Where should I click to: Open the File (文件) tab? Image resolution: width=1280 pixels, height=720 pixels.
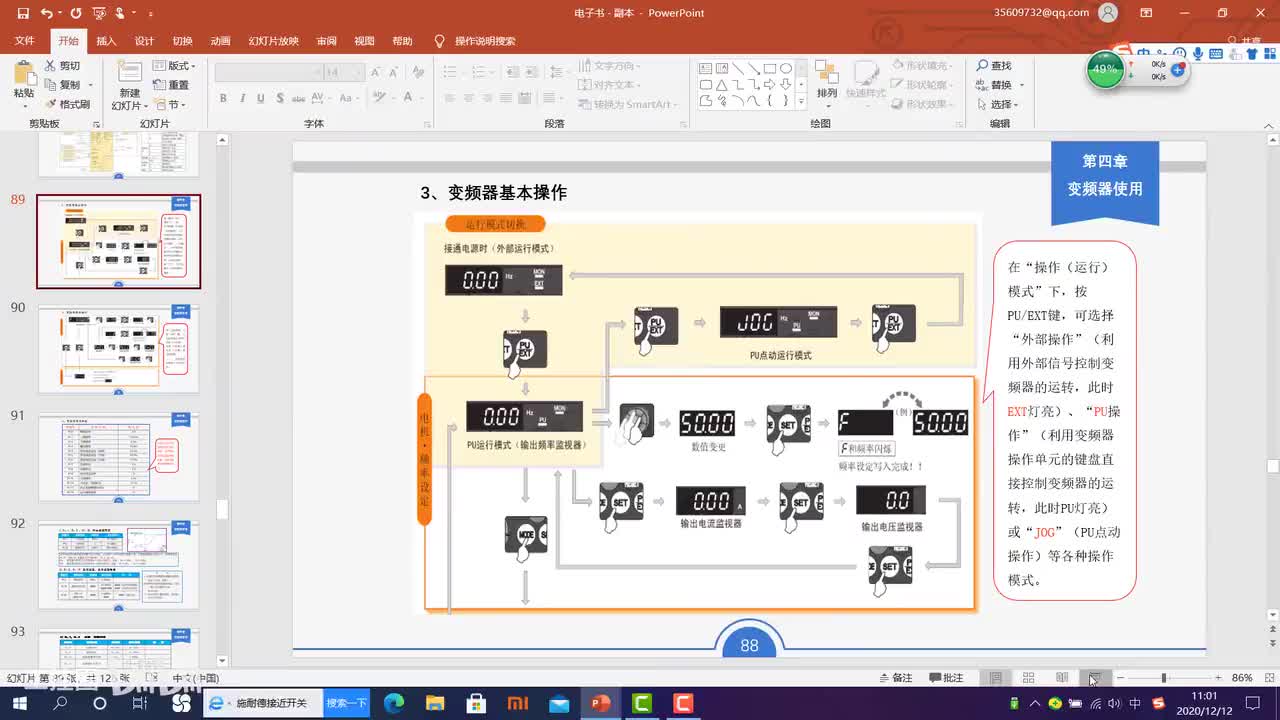tap(25, 41)
